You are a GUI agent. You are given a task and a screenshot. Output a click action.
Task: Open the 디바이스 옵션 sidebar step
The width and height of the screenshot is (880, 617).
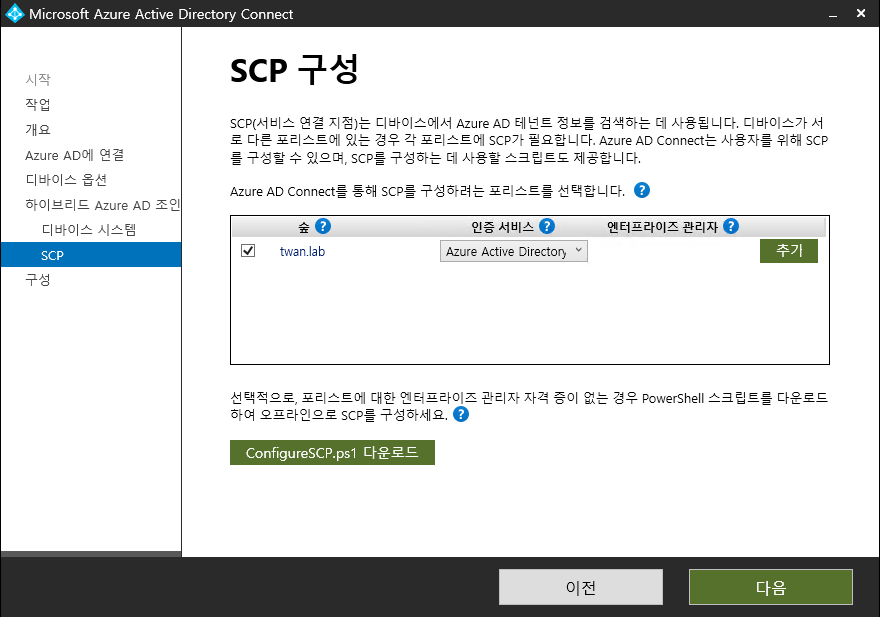pos(66,180)
